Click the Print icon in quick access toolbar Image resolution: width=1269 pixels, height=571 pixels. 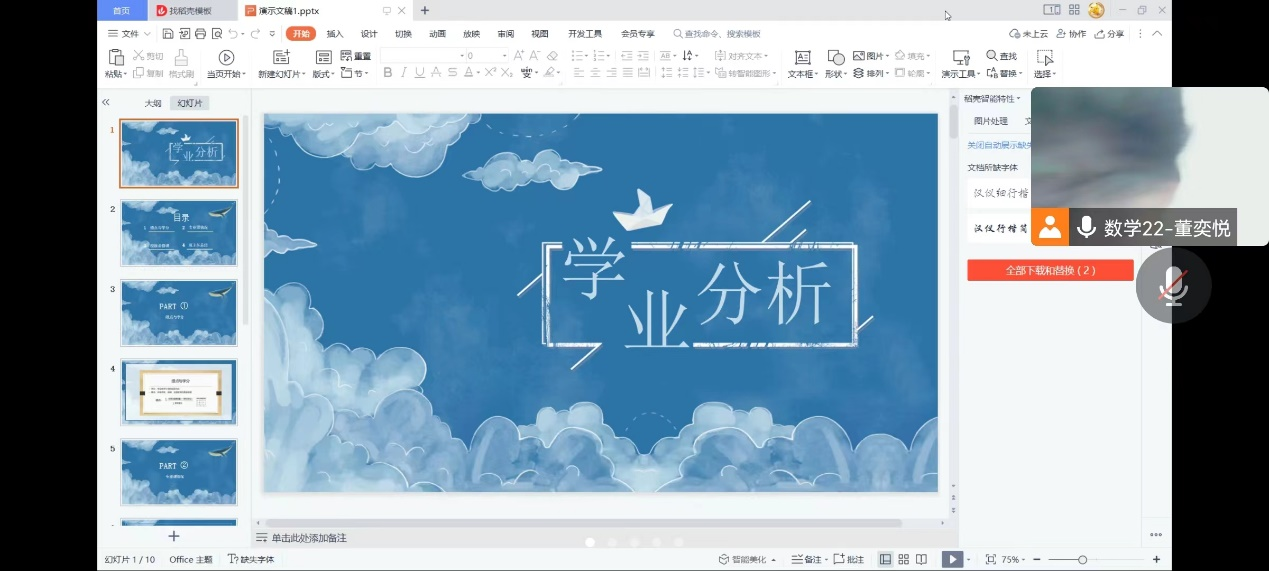[x=200, y=33]
